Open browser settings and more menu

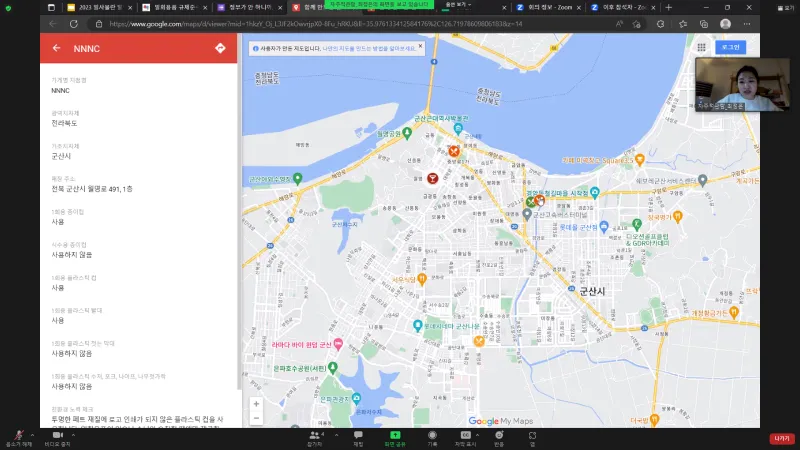click(746, 24)
